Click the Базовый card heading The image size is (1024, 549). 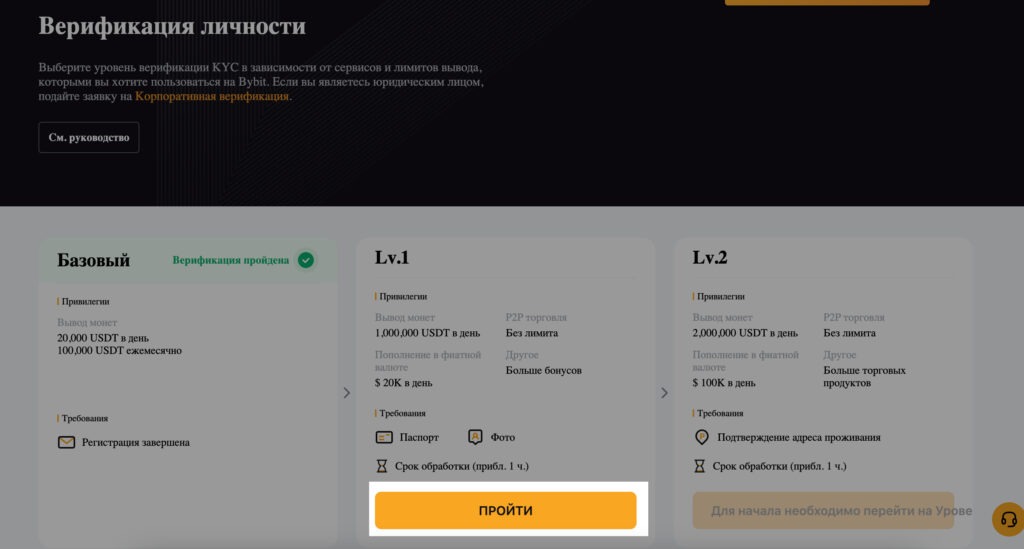point(93,260)
